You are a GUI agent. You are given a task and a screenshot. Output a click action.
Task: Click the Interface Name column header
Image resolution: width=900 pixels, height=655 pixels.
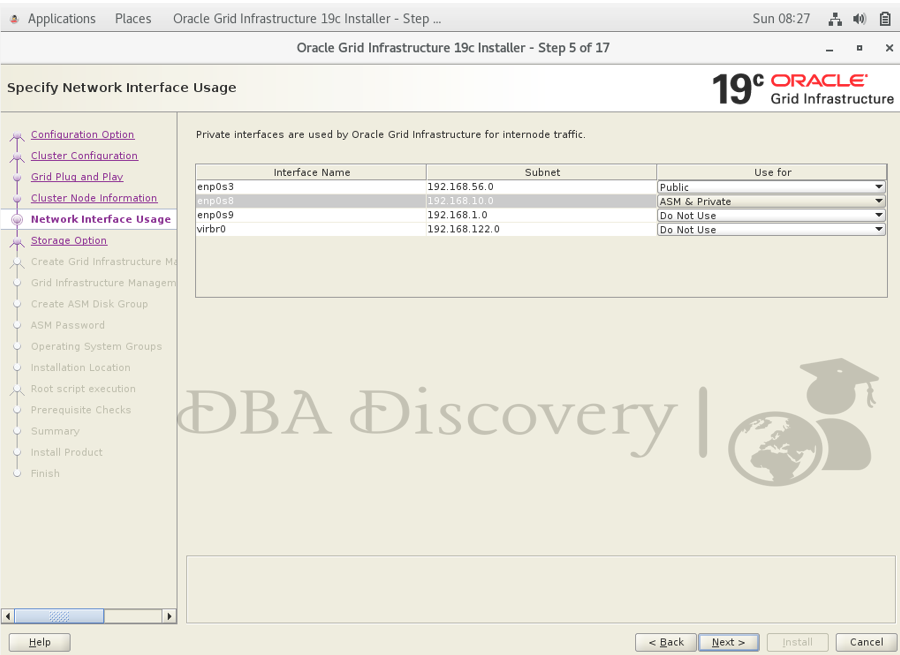[x=311, y=172]
